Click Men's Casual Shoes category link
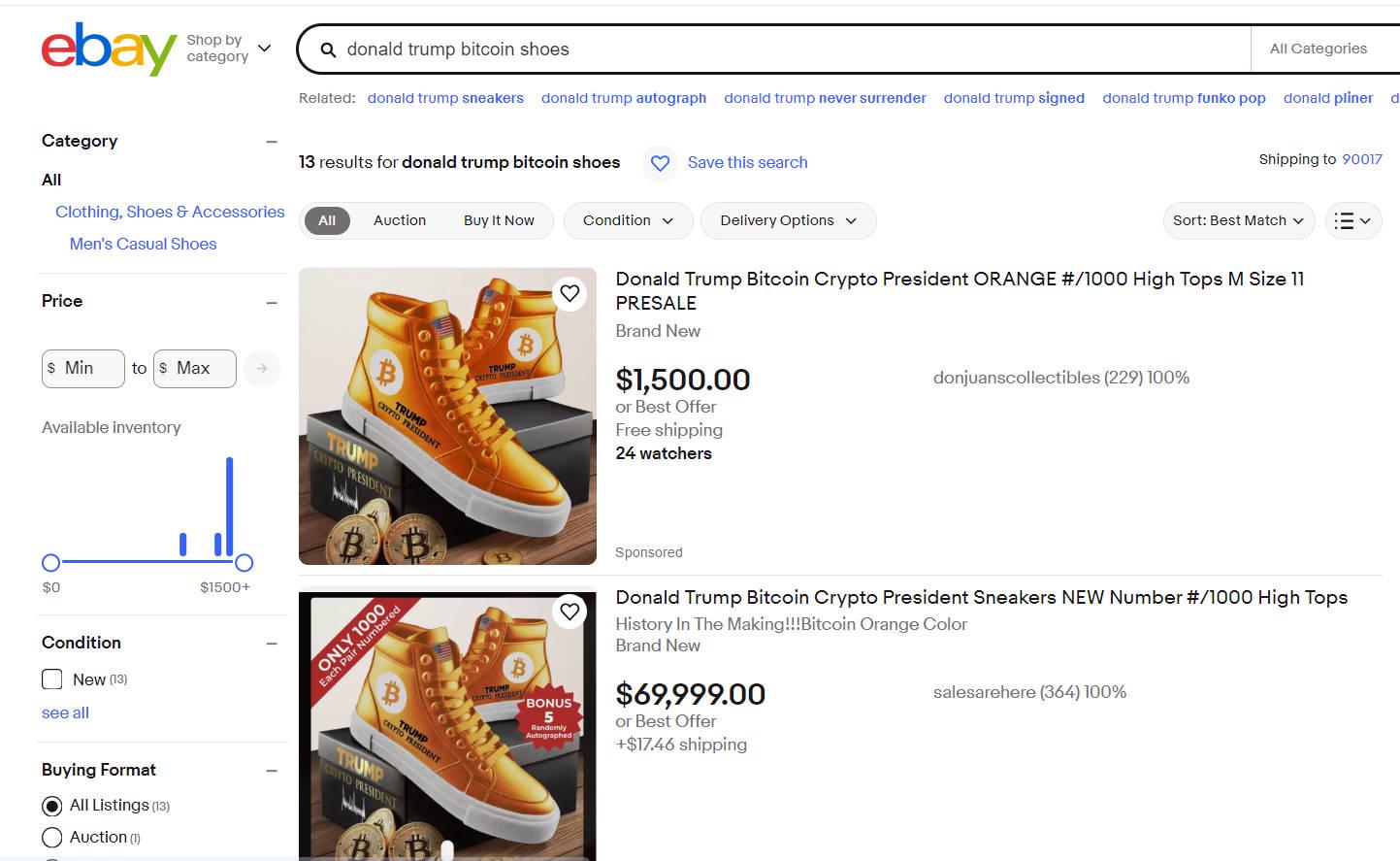This screenshot has width=1400, height=861. point(143,244)
